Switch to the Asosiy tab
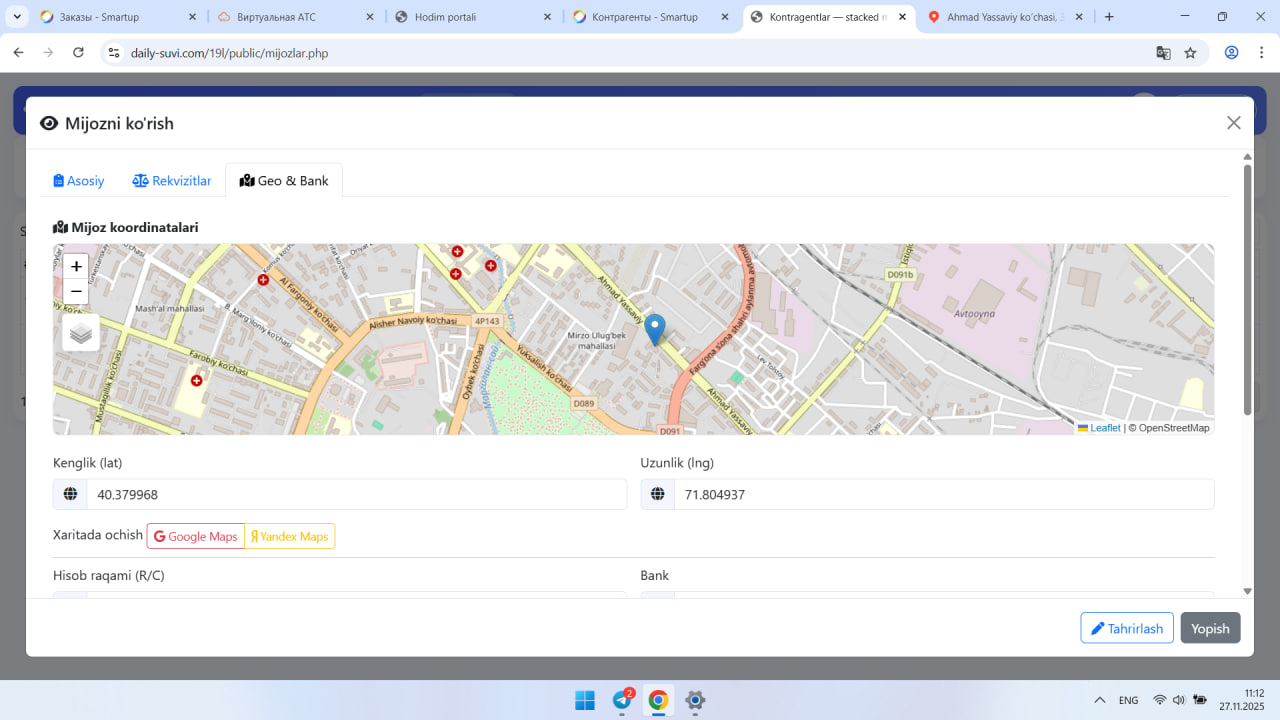Screen dimensions: 1280x720 click(79, 181)
